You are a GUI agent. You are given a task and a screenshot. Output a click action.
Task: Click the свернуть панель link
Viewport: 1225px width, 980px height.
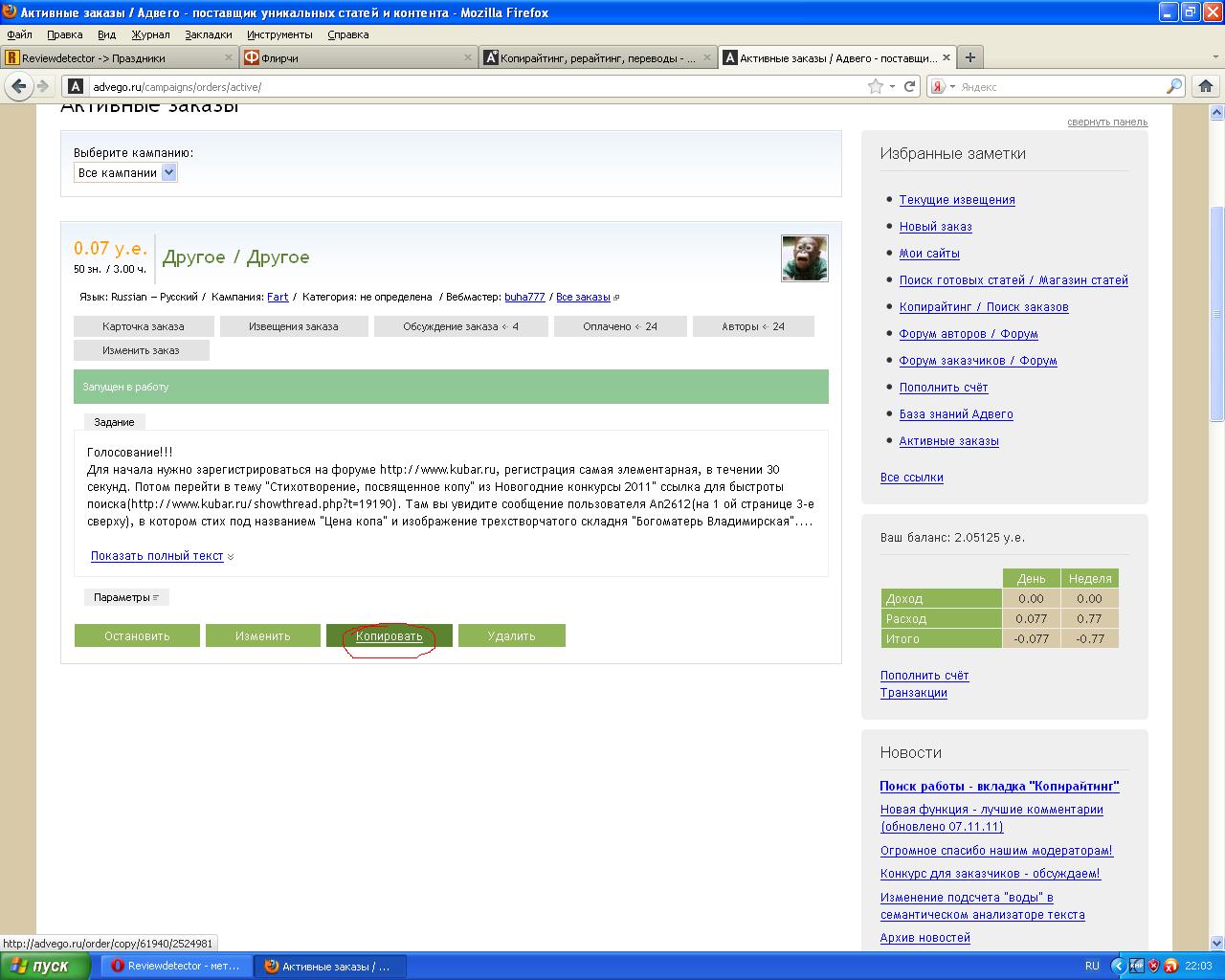[x=1107, y=122]
